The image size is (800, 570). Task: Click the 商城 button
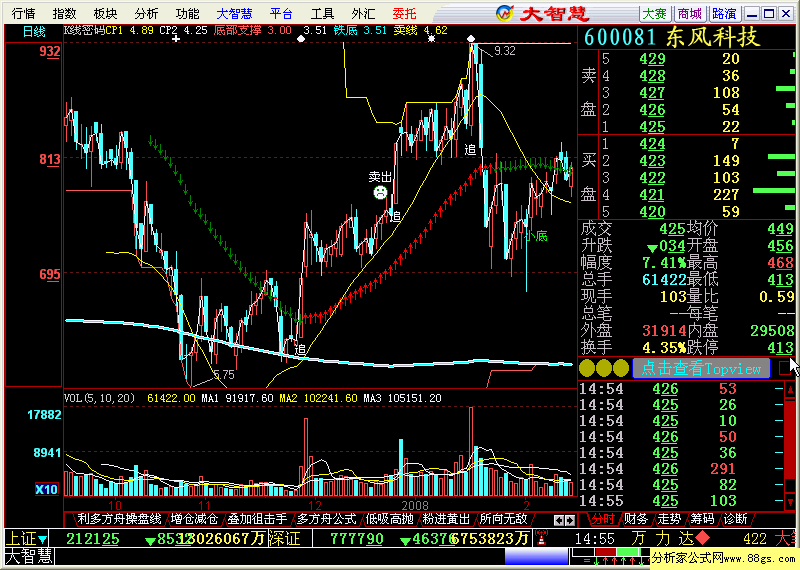pos(690,13)
